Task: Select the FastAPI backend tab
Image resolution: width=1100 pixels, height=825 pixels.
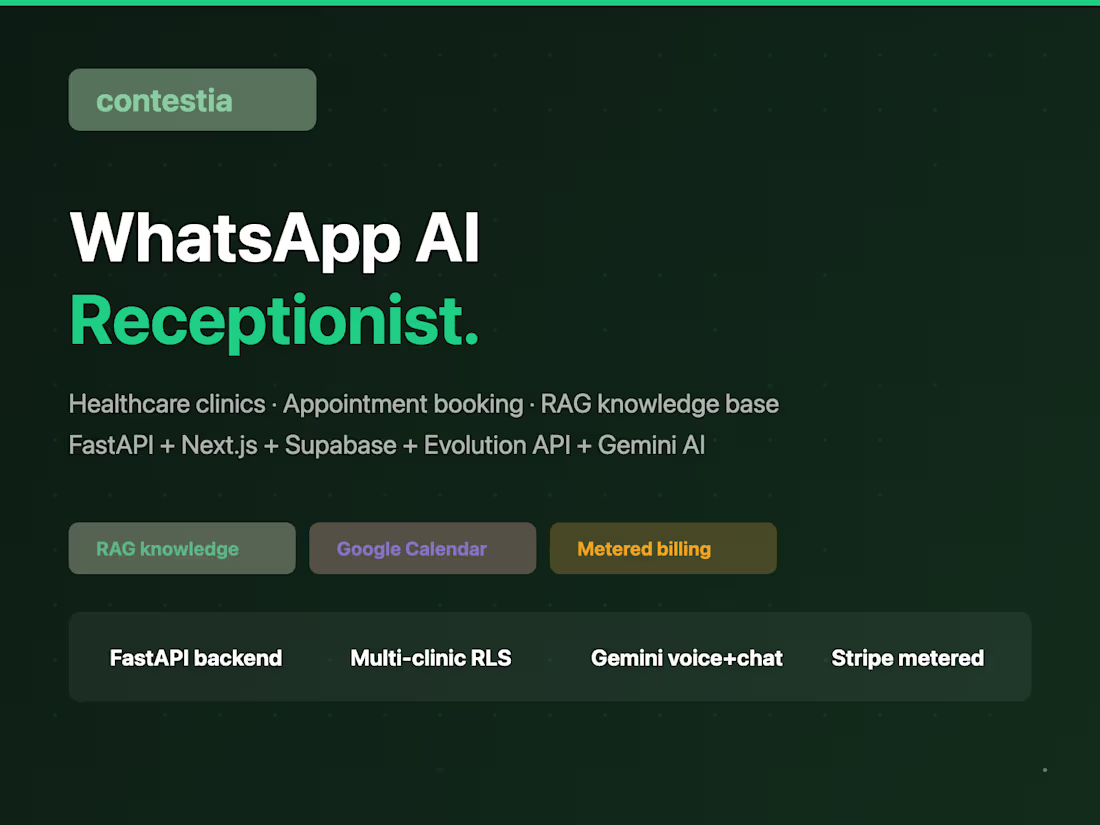Action: [195, 658]
